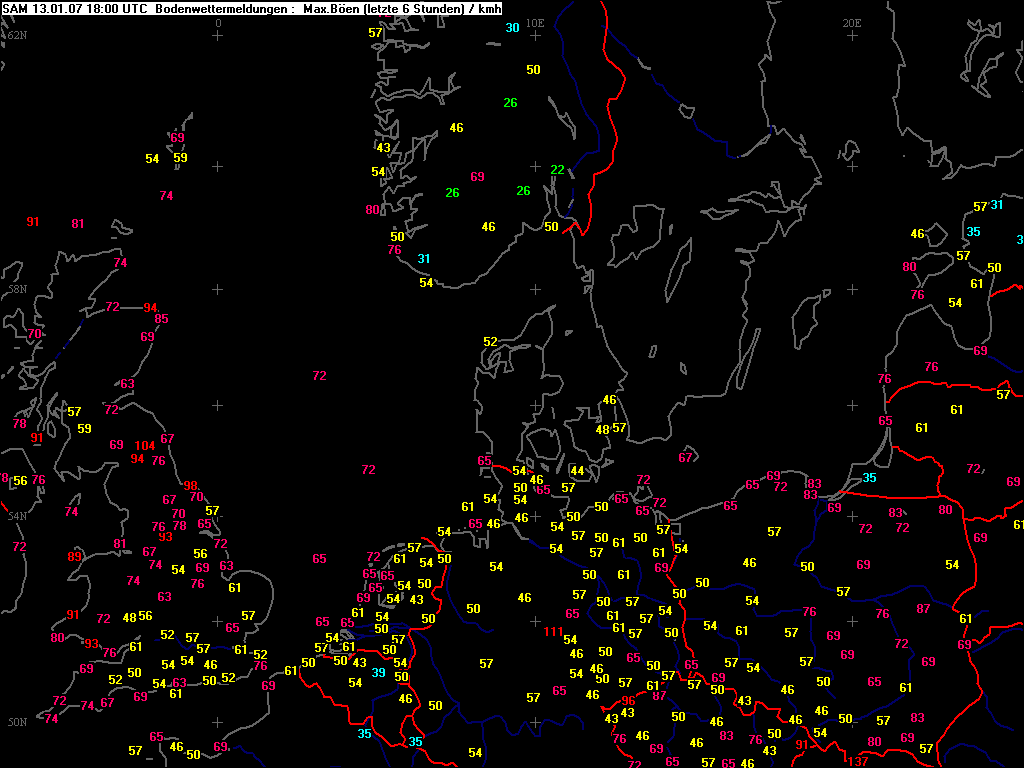
Task: Click the 50N latitude label
Action: click(16, 722)
